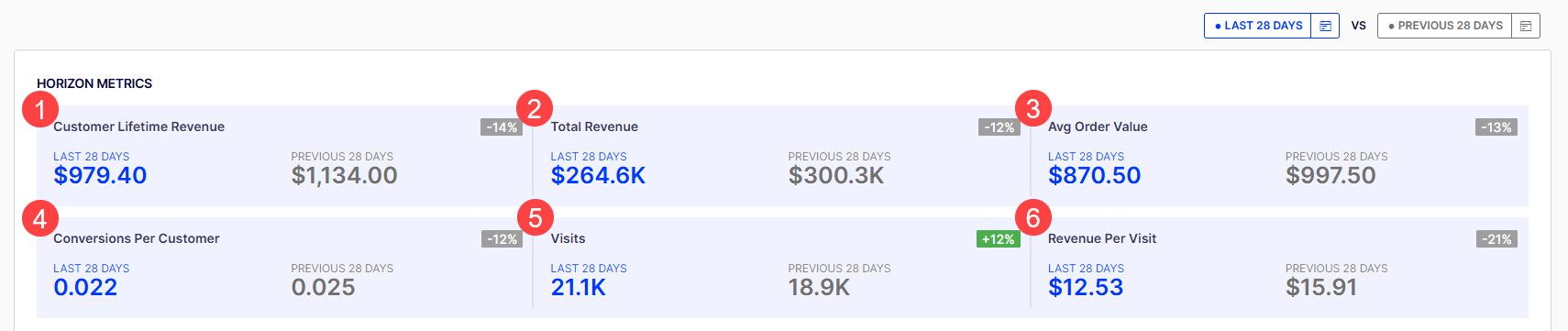Select the Last 28 Days range button
The height and width of the screenshot is (331, 1568).
pos(1258,26)
